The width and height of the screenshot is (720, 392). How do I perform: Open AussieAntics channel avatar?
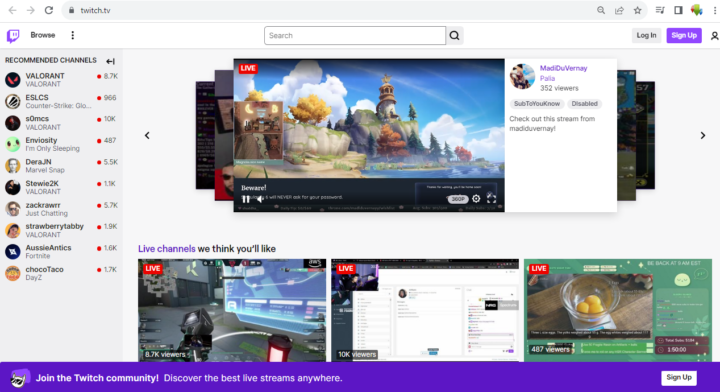click(13, 252)
